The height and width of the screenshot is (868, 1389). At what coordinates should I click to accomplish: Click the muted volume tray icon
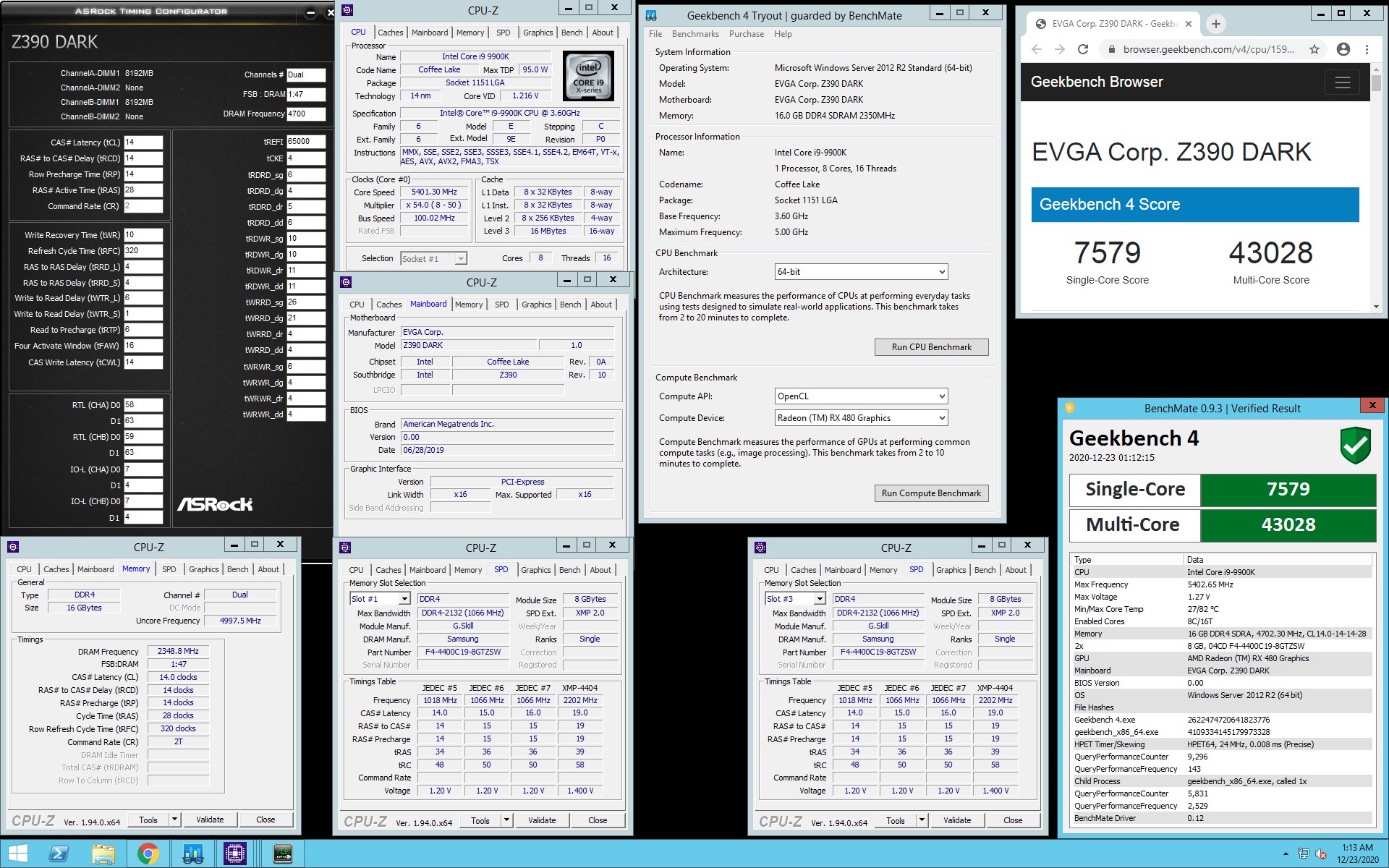tap(1320, 854)
